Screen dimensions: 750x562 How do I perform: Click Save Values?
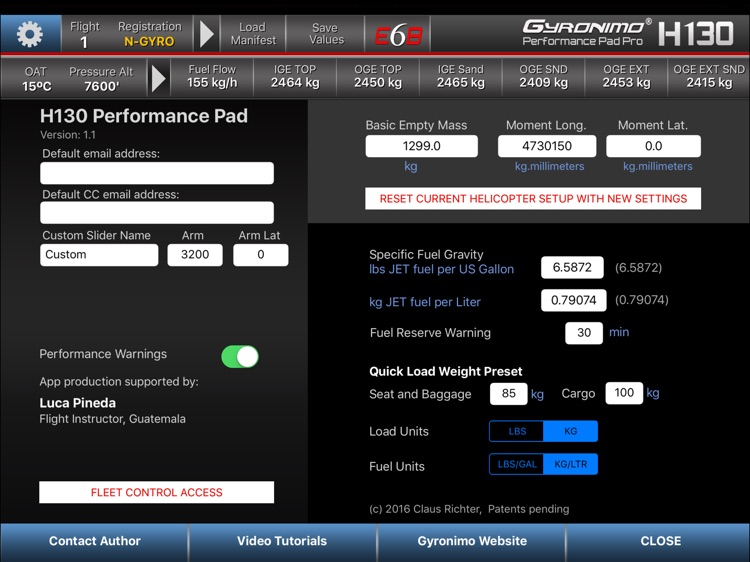coord(326,34)
